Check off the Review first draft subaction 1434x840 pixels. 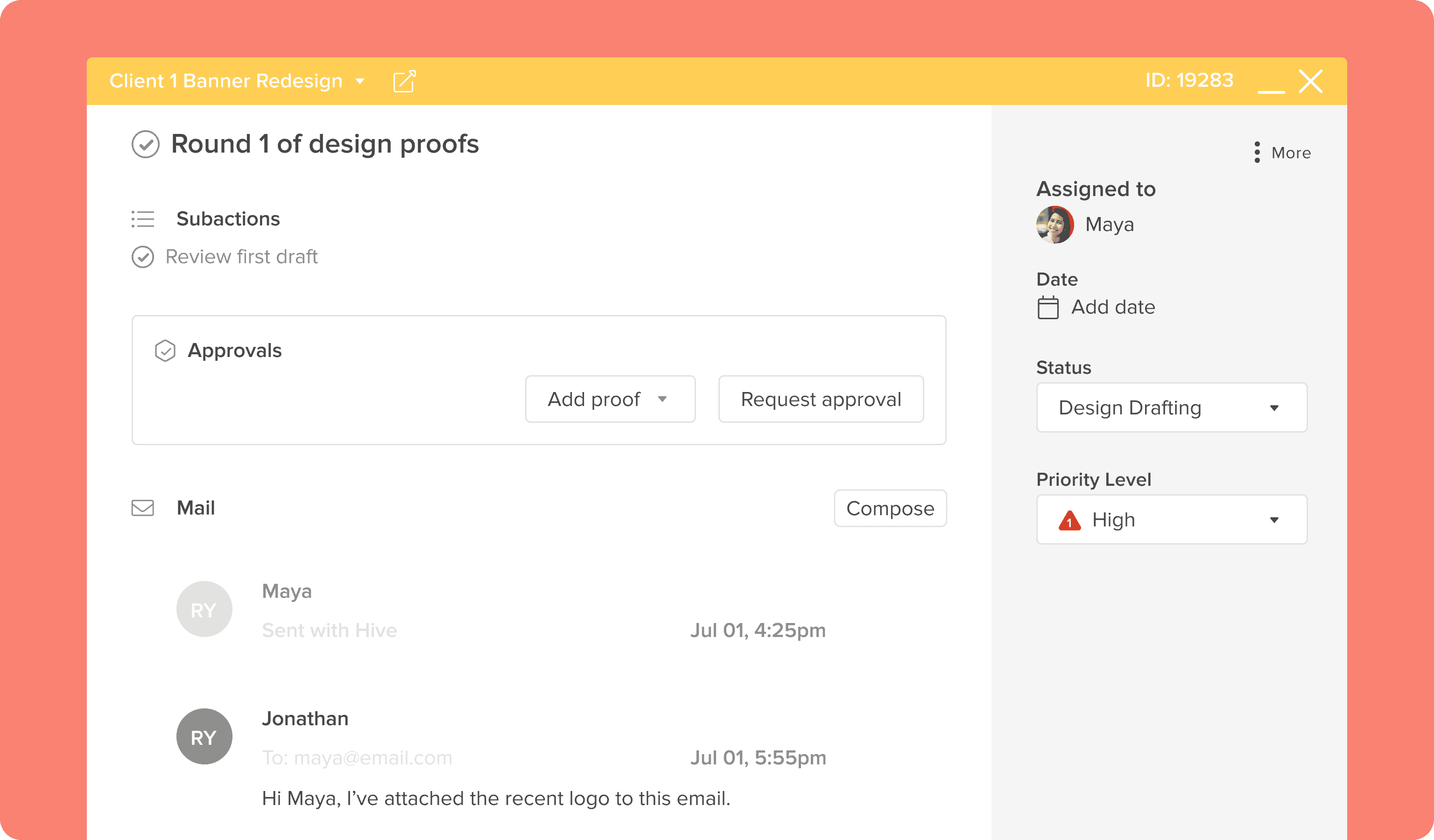tap(143, 257)
